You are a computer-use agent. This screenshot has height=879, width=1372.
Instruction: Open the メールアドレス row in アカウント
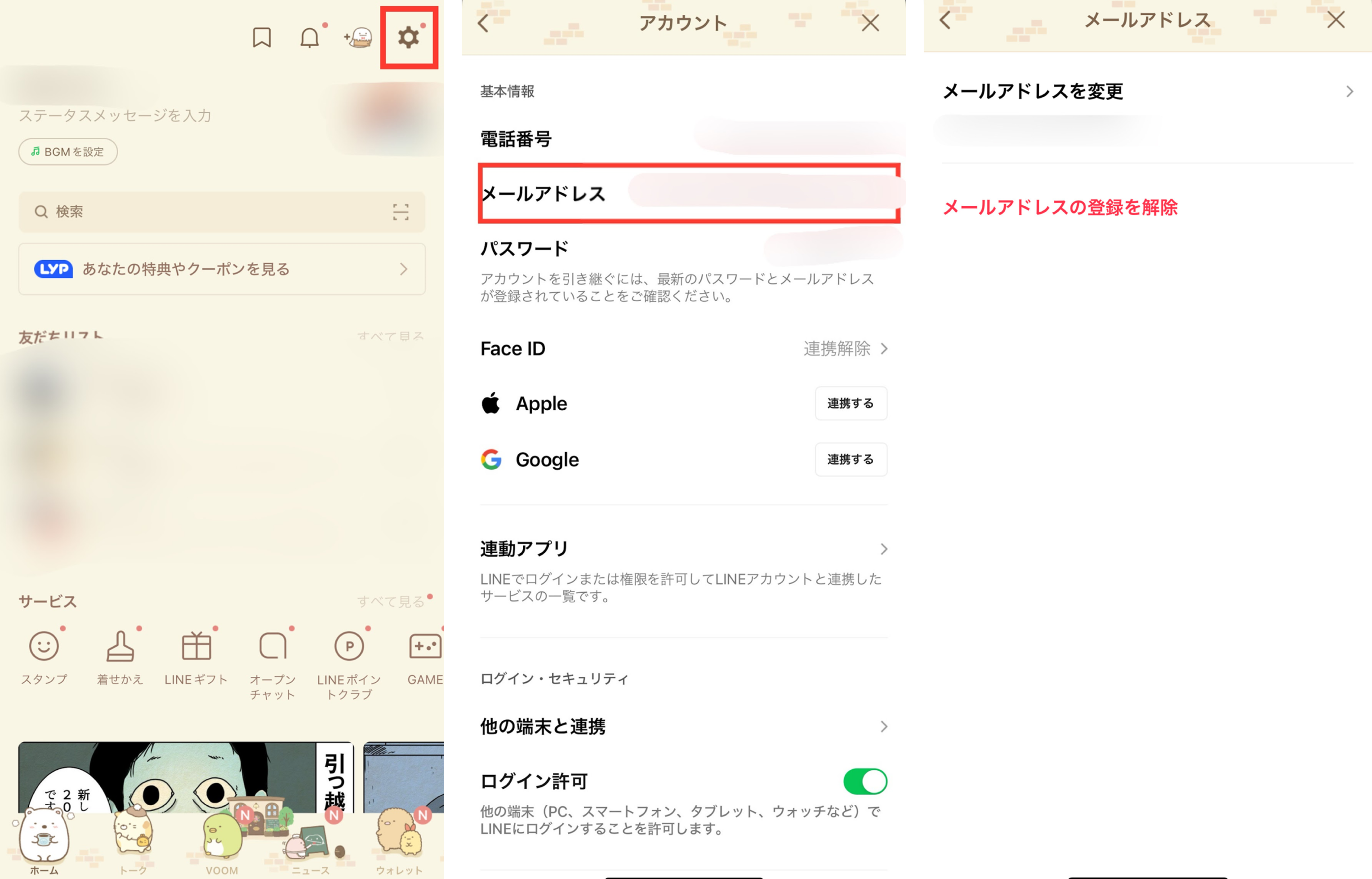[x=690, y=194]
